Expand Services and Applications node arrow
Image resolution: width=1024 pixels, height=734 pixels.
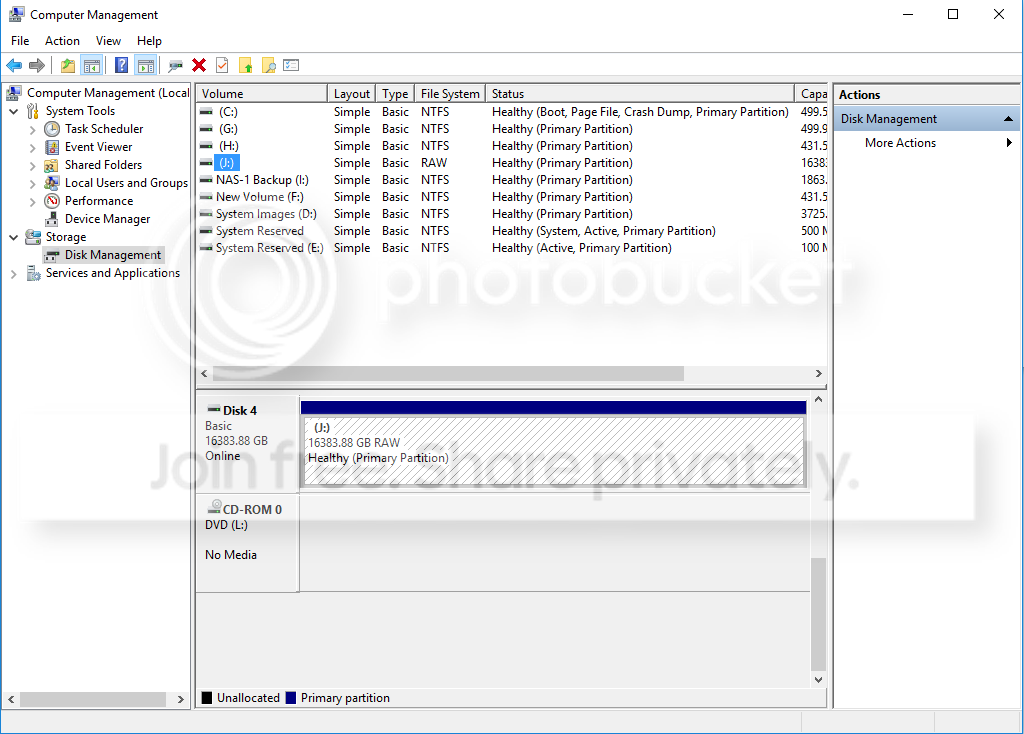click(x=14, y=274)
